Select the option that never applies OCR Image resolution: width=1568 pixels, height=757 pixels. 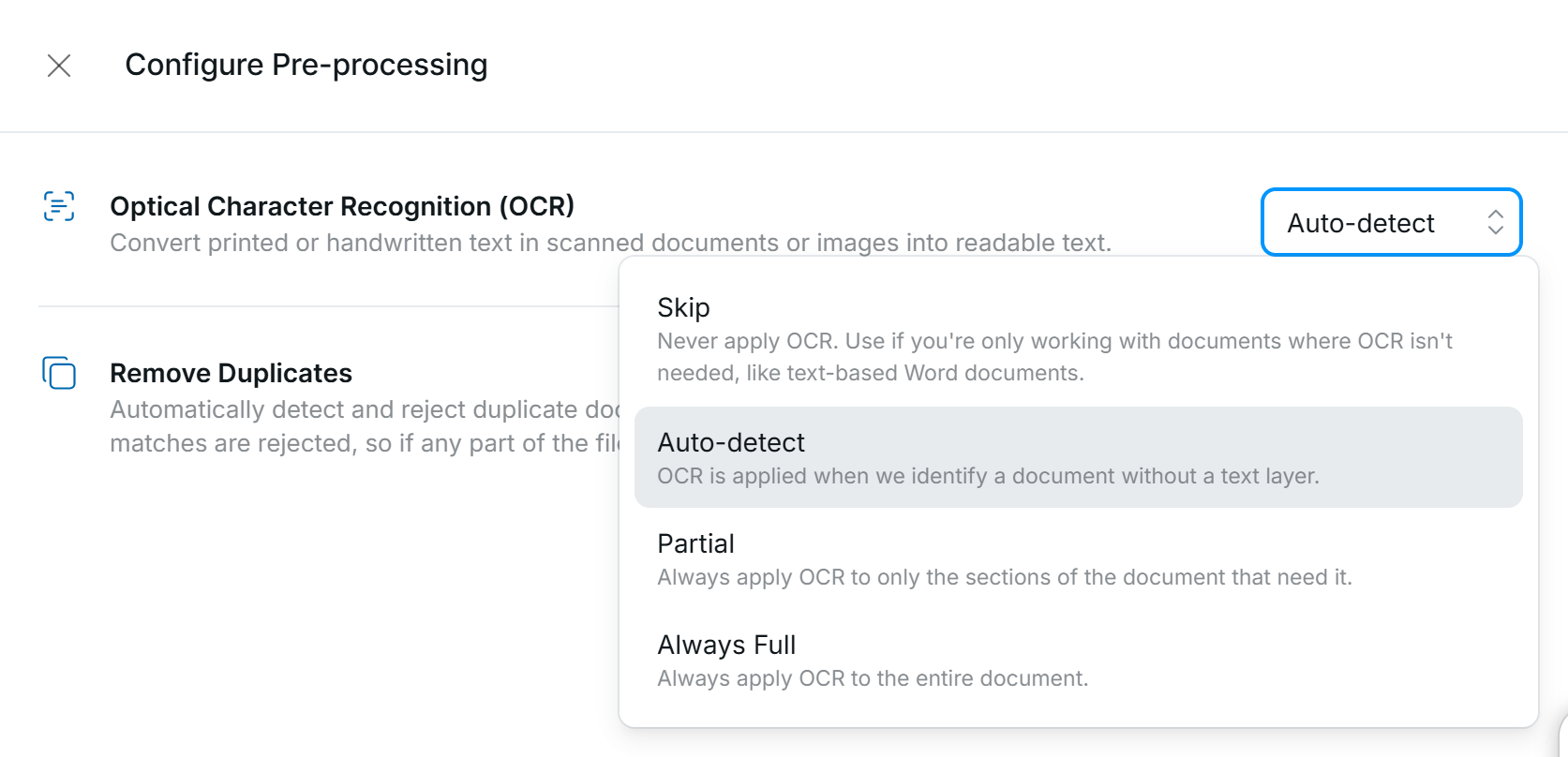tap(682, 306)
